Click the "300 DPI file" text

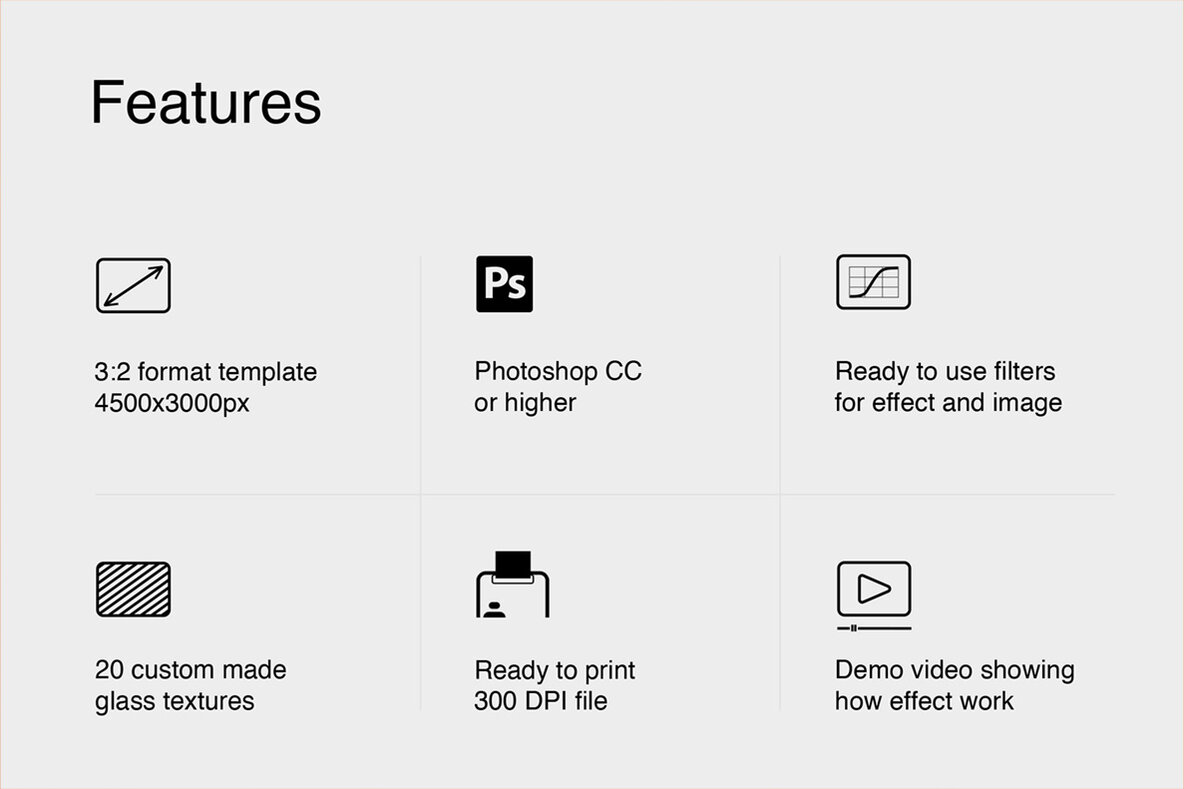[x=541, y=701]
